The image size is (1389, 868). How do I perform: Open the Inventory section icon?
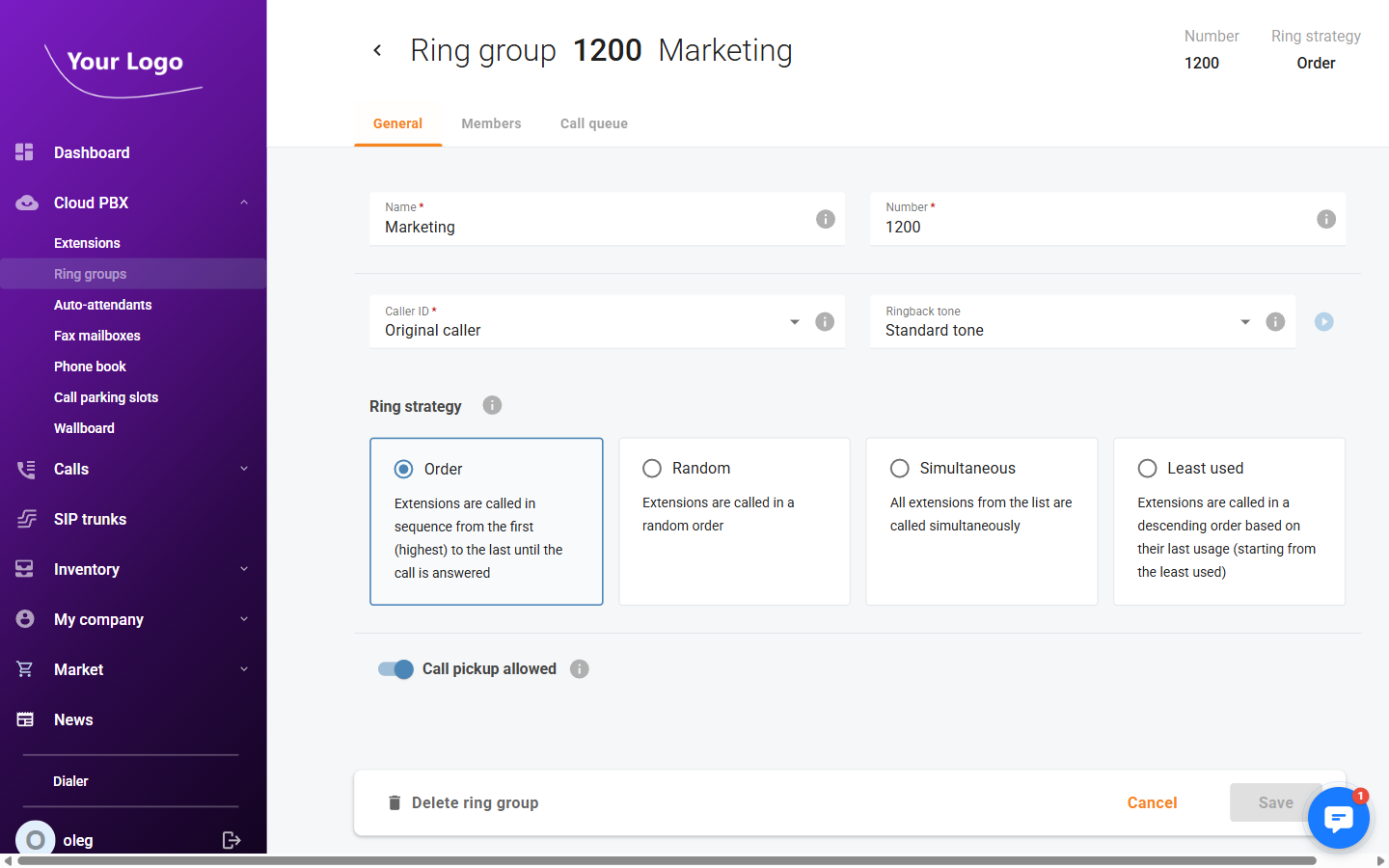tap(24, 569)
